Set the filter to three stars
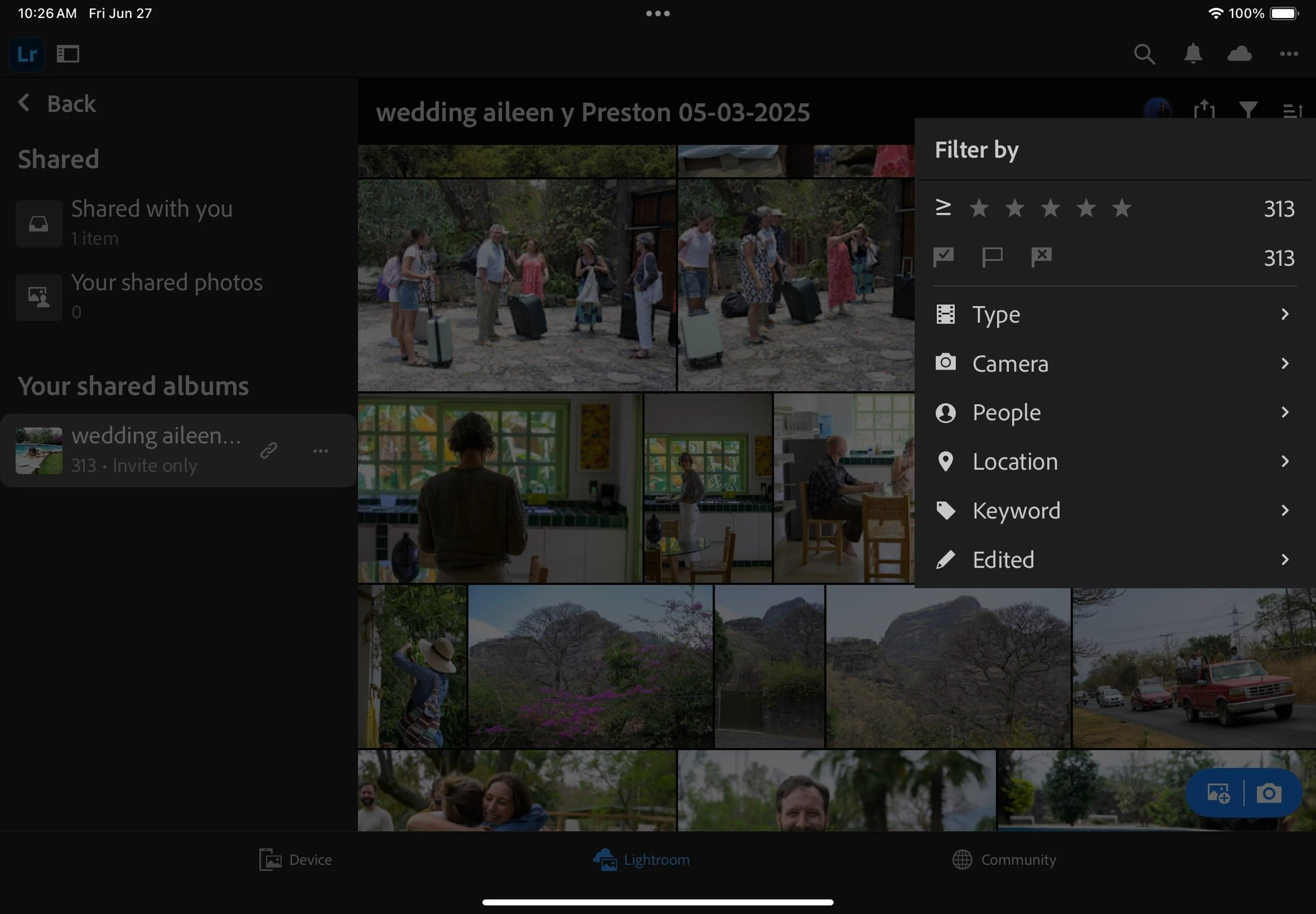 (1050, 209)
